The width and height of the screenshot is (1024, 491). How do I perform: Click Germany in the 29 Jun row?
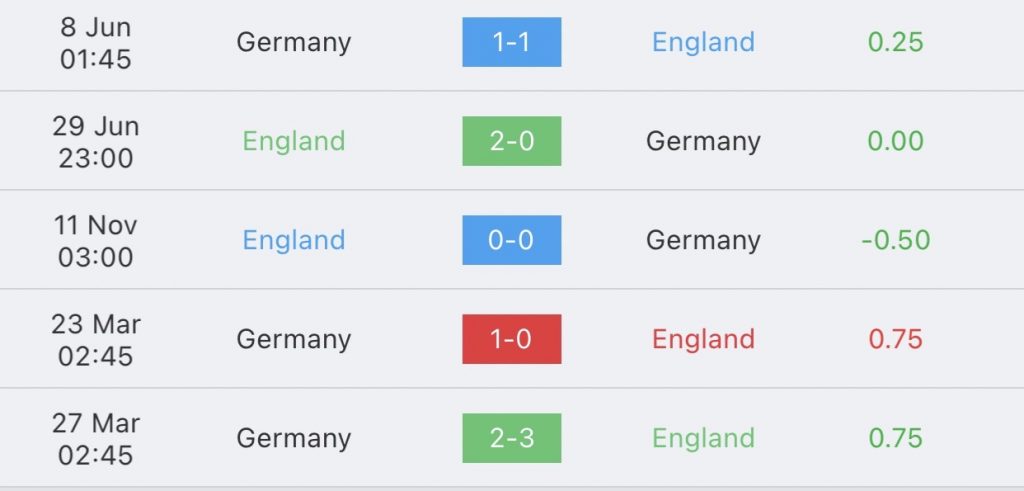(x=703, y=142)
